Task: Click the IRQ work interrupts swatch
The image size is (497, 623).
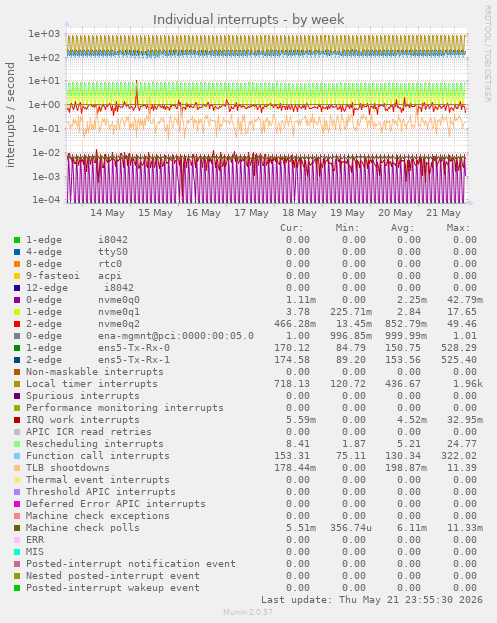Action: click(17, 420)
